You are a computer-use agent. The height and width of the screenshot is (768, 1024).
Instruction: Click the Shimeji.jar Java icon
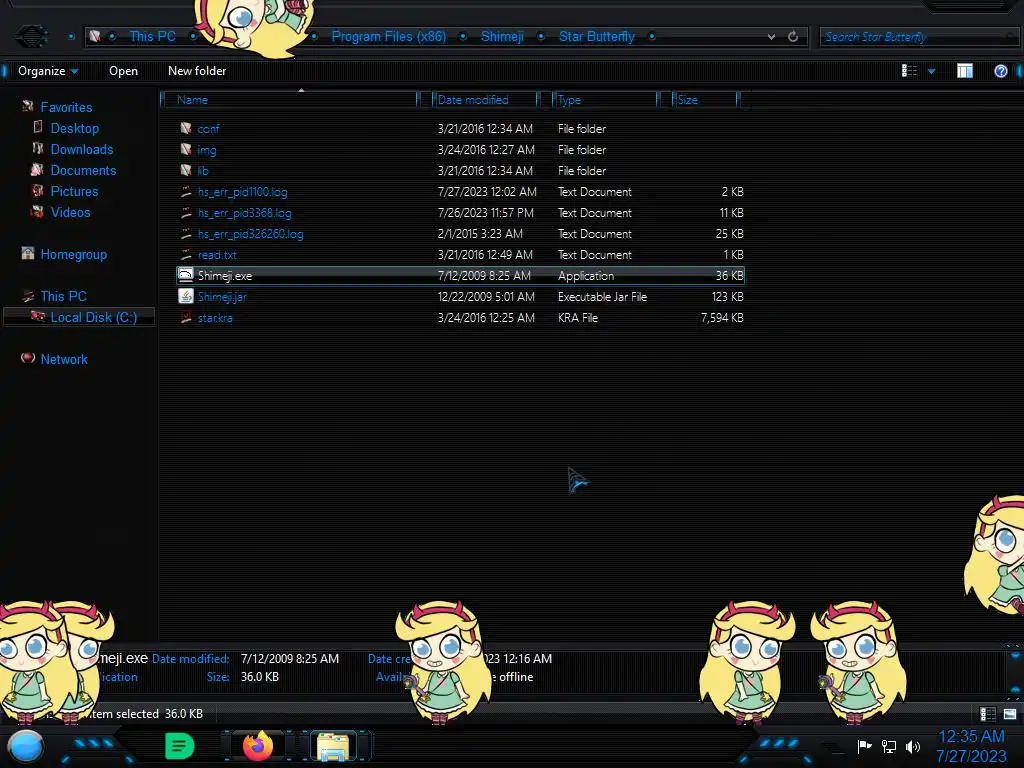click(186, 296)
